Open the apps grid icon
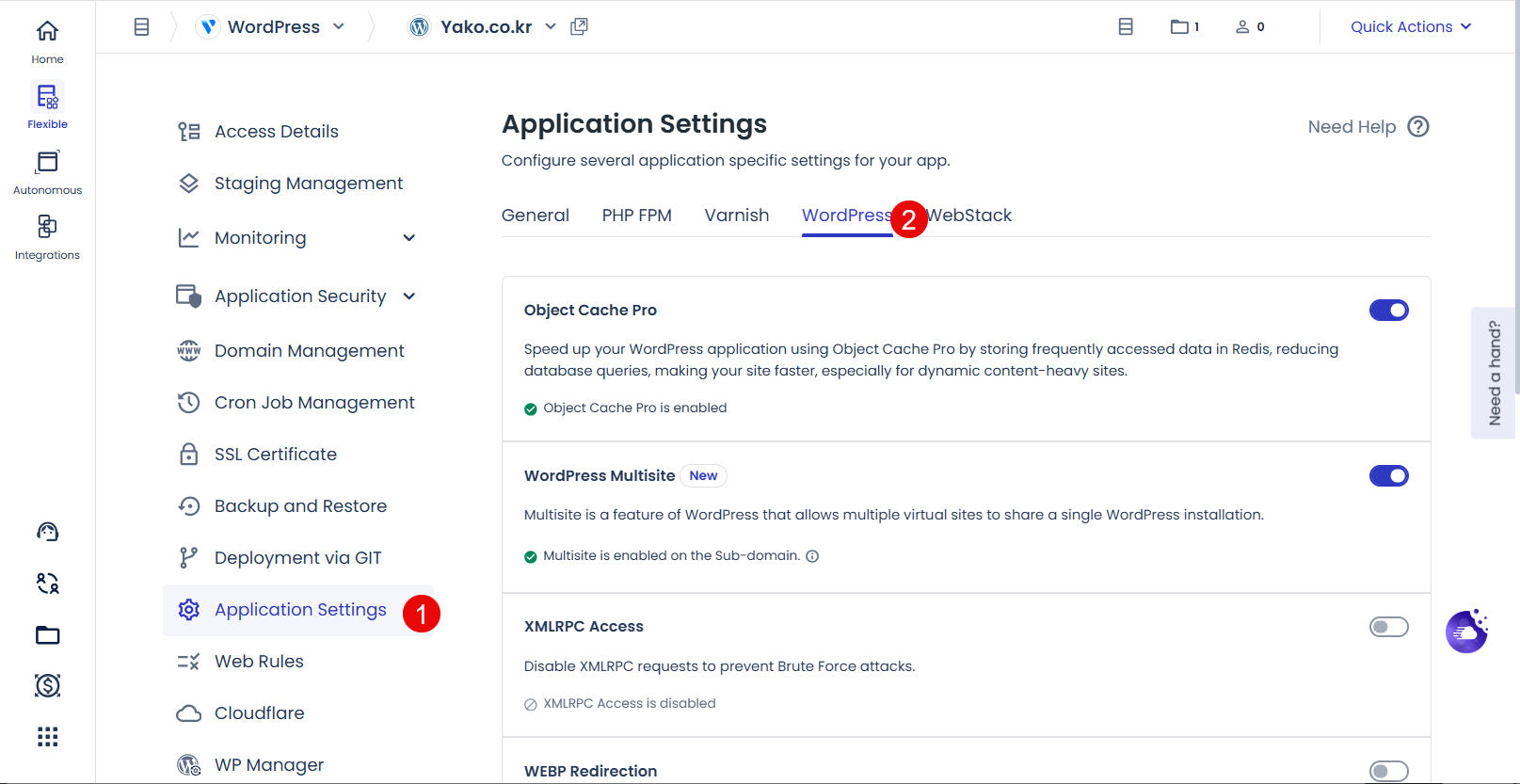The width and height of the screenshot is (1520, 784). [47, 736]
